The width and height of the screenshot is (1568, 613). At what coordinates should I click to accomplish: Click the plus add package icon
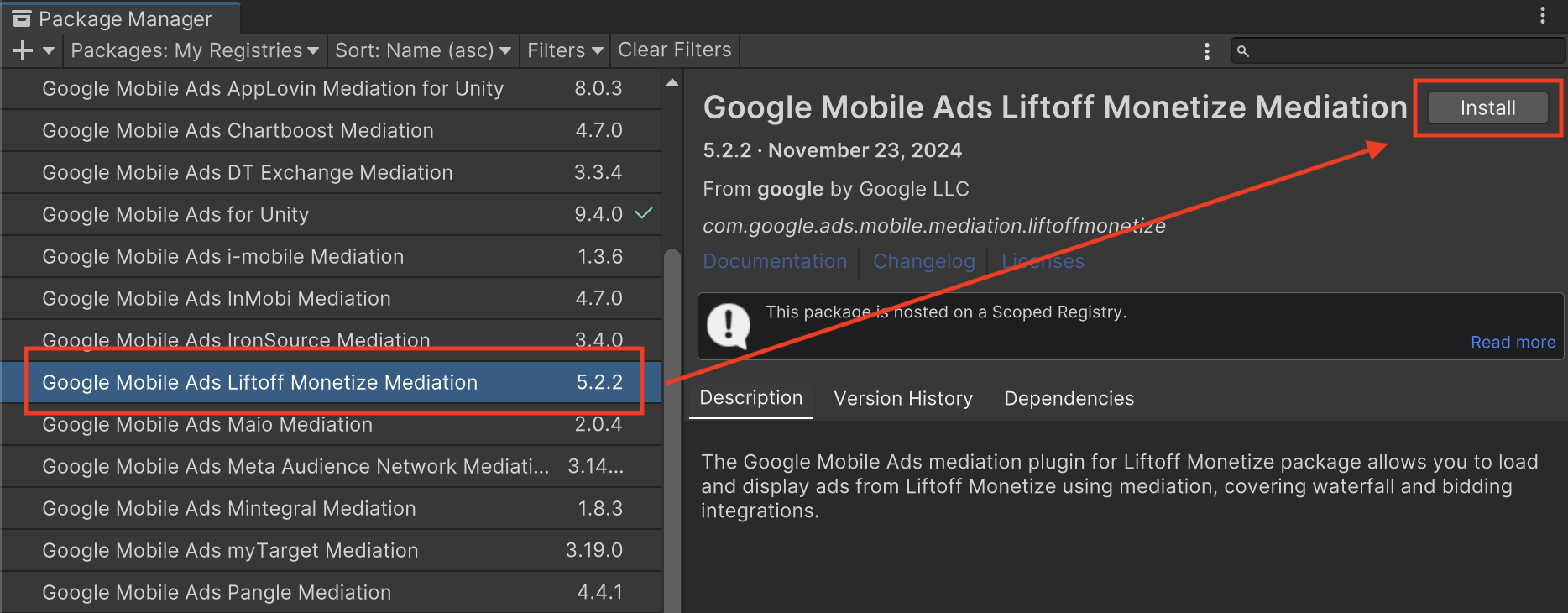click(x=23, y=51)
